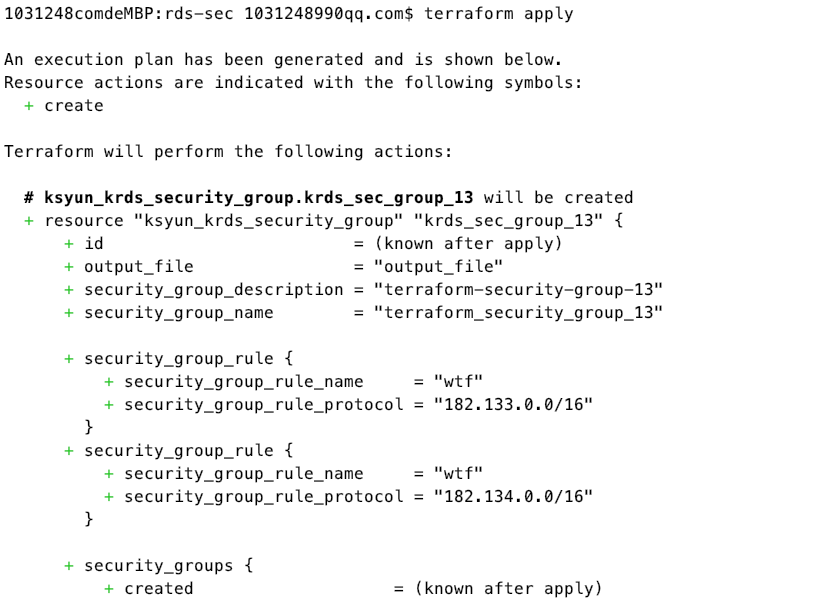Click the "id" attribute name
Viewport: 820px width, 606px height.
pos(94,244)
